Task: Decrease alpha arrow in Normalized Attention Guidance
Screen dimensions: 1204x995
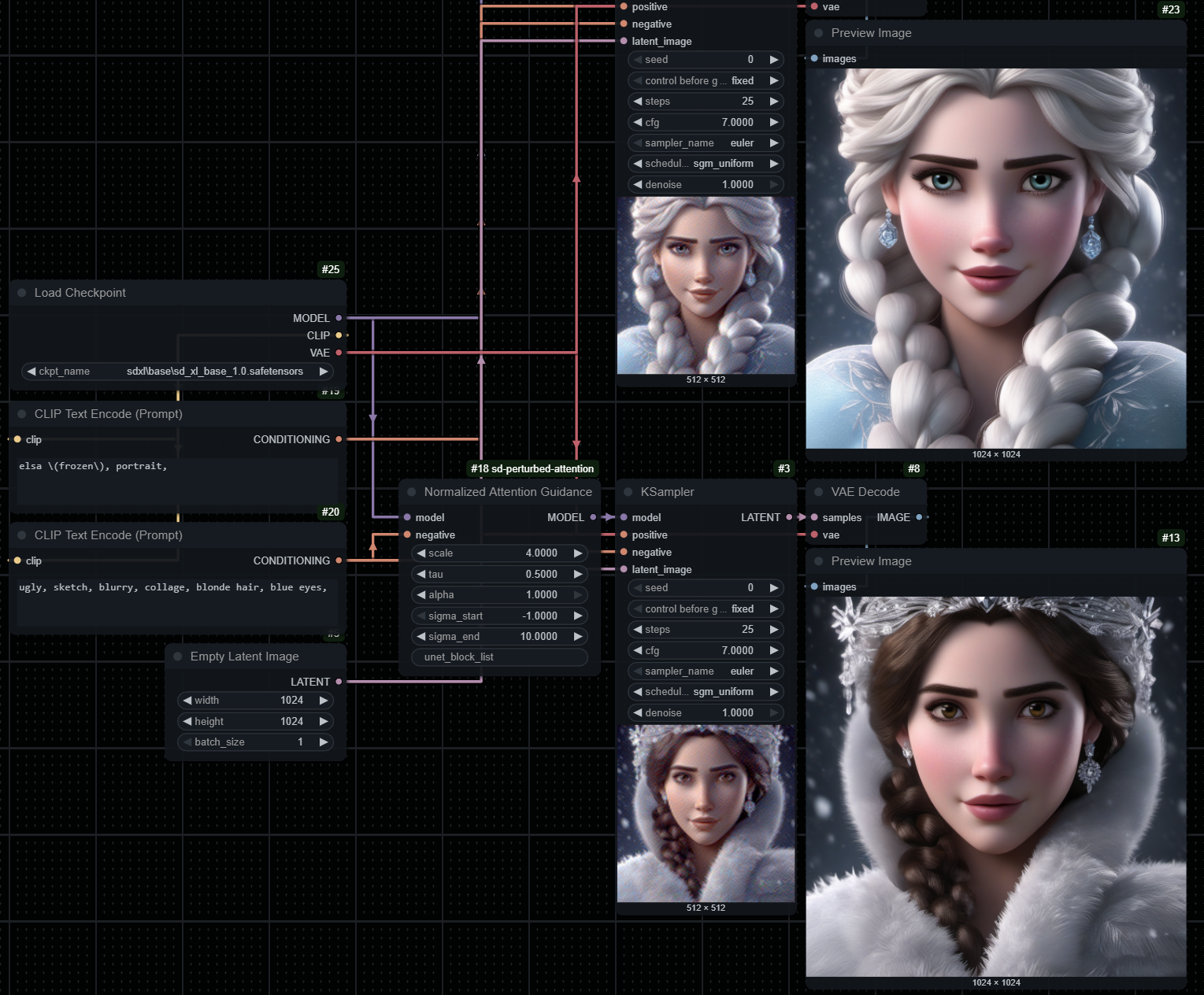Action: point(421,595)
